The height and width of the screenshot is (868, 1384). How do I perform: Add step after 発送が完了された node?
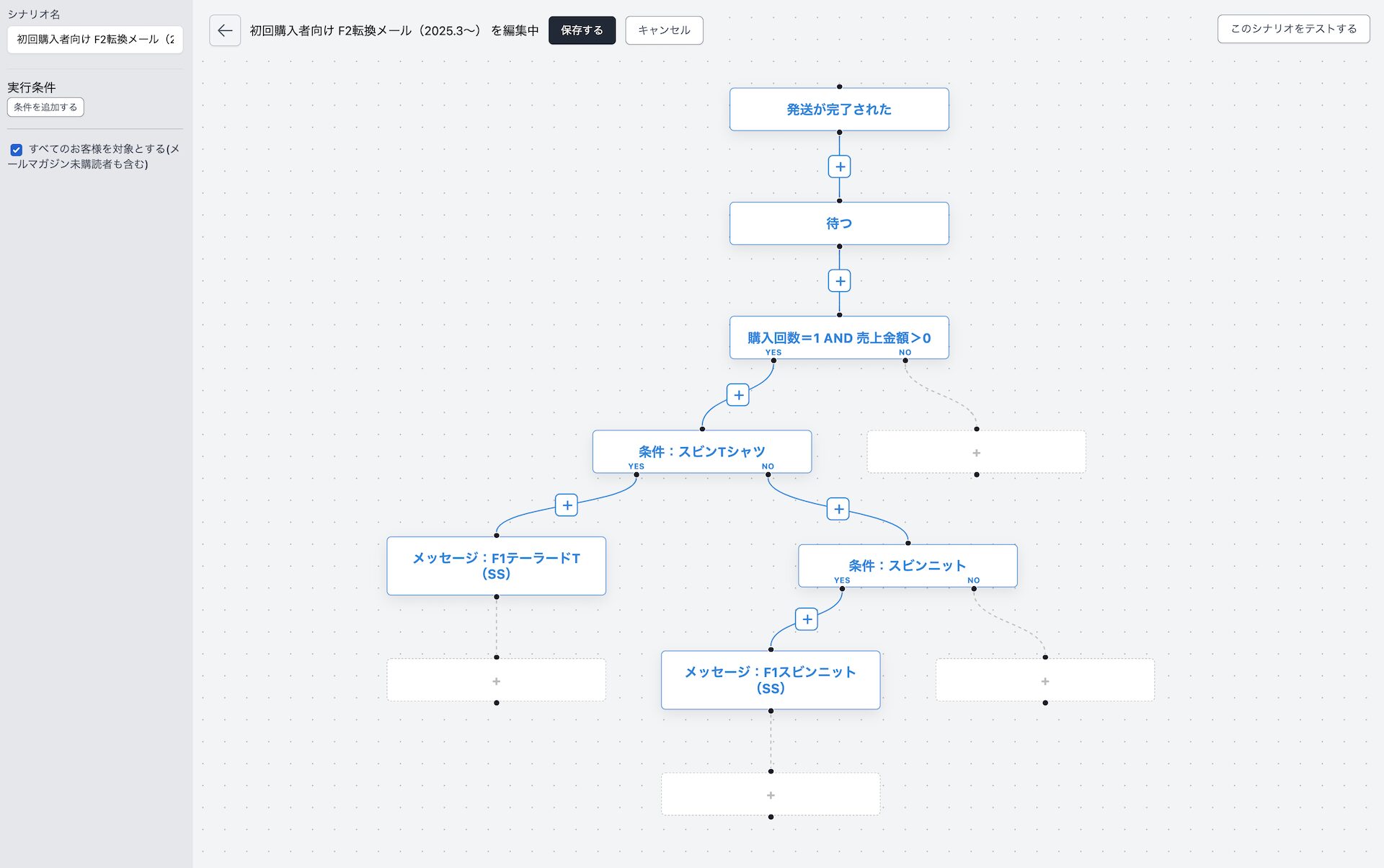(839, 167)
